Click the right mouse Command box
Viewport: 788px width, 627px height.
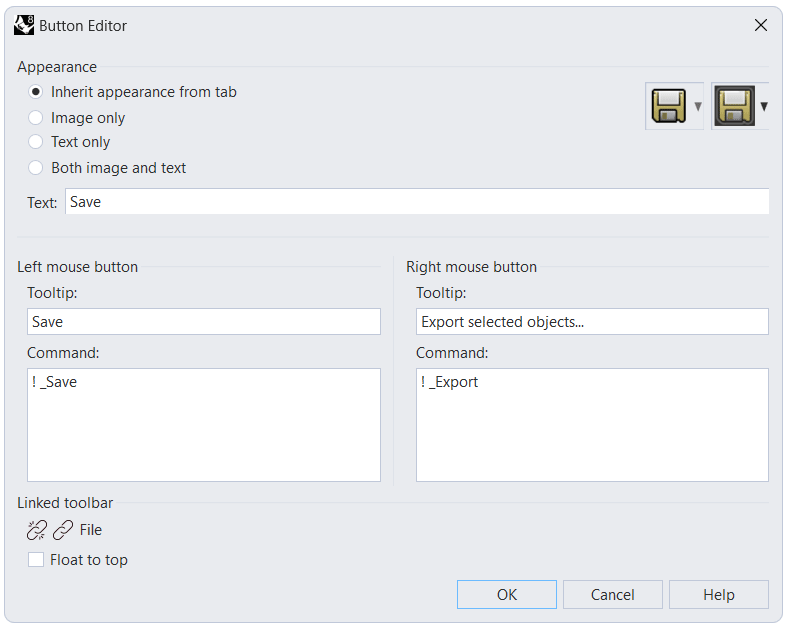tap(592, 425)
